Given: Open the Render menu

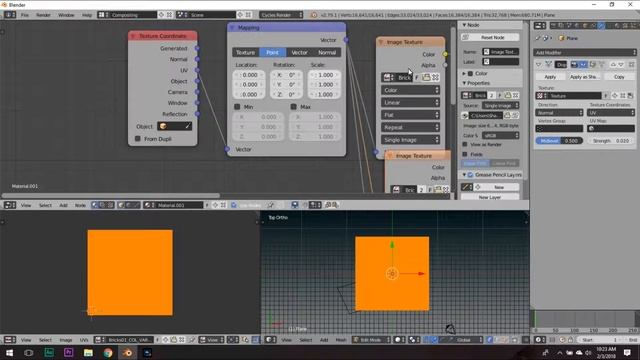Looking at the screenshot, I should (43, 15).
